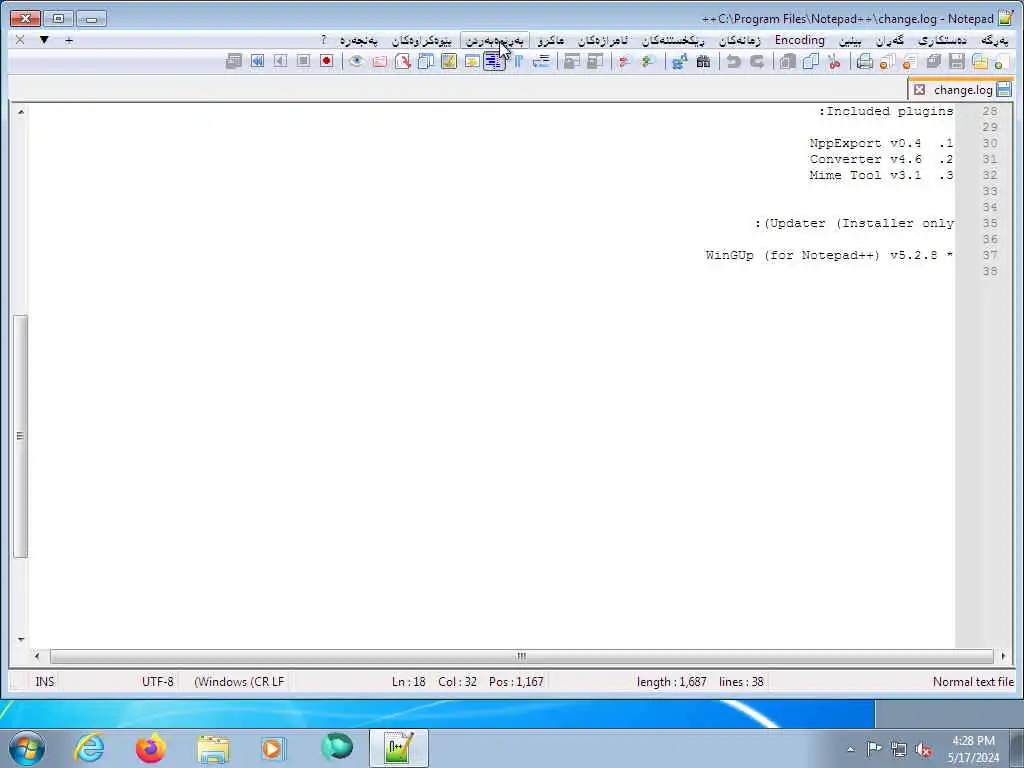
Task: Open the Replace dialog from the toolbar
Action: pos(679,62)
